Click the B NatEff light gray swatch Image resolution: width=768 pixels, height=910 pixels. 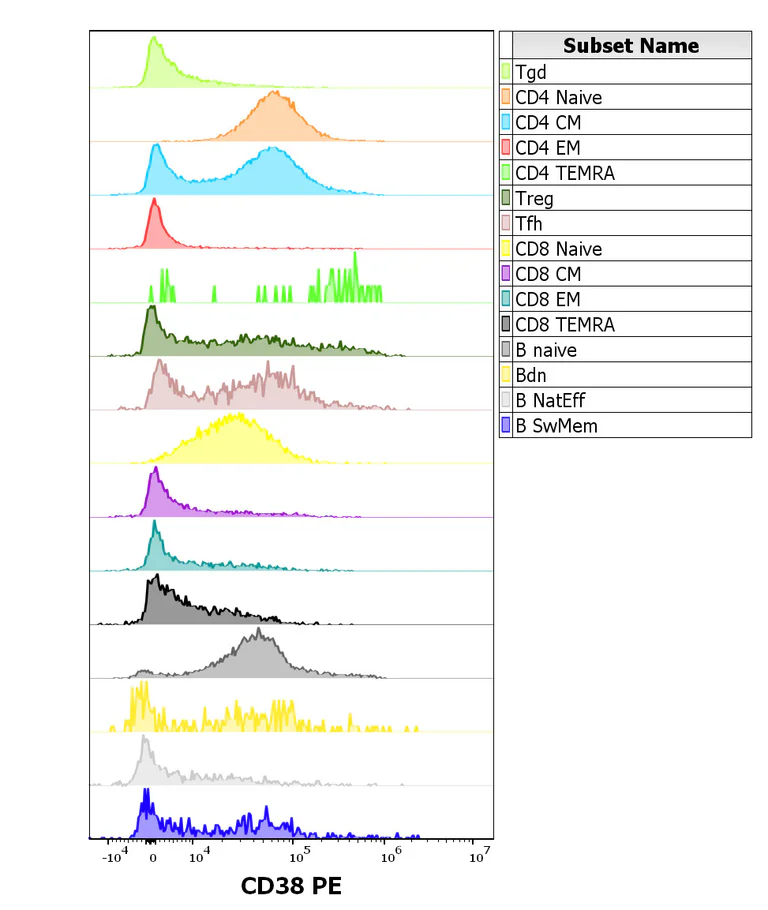click(506, 400)
